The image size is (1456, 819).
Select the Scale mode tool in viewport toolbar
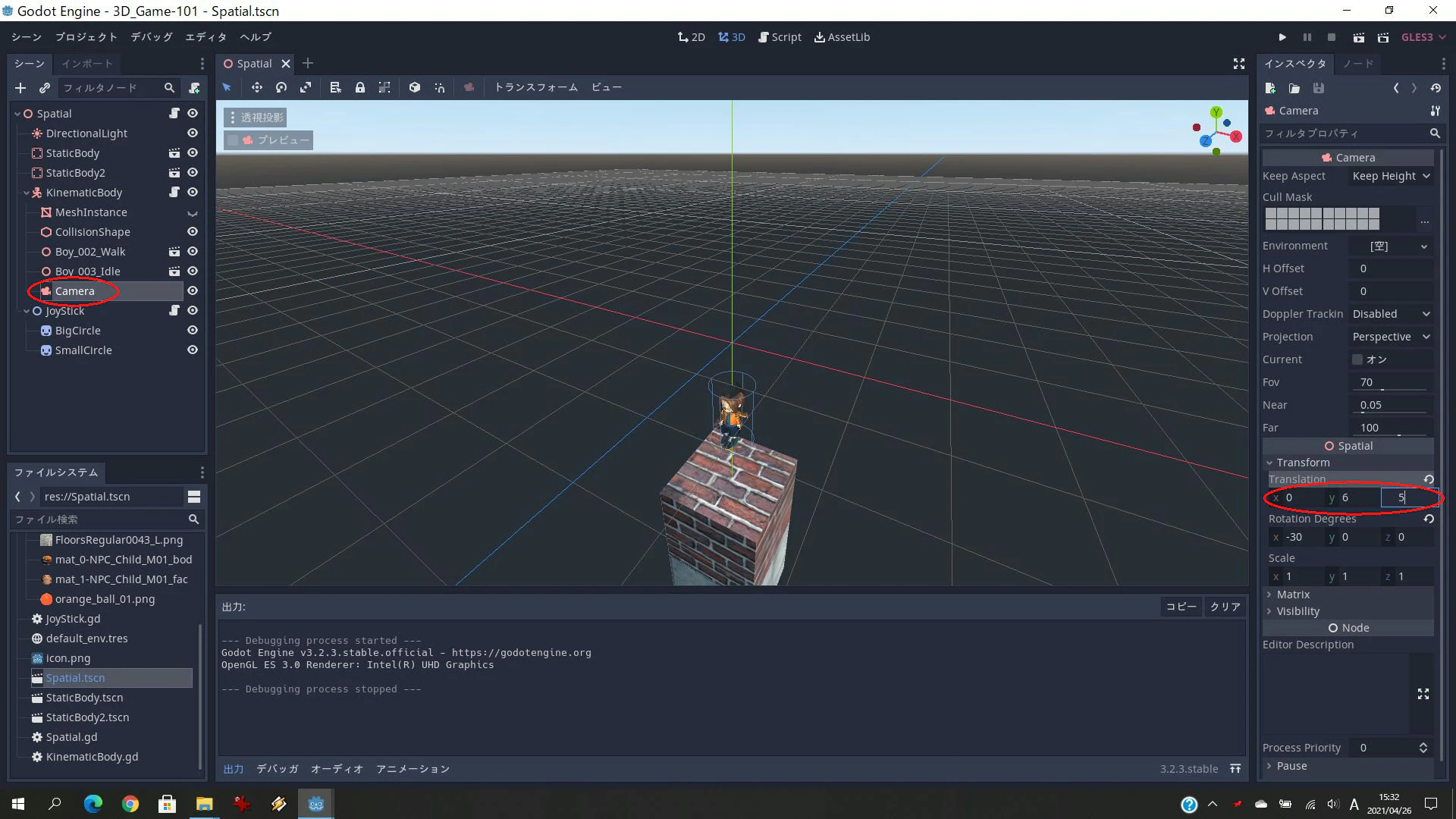coord(306,87)
